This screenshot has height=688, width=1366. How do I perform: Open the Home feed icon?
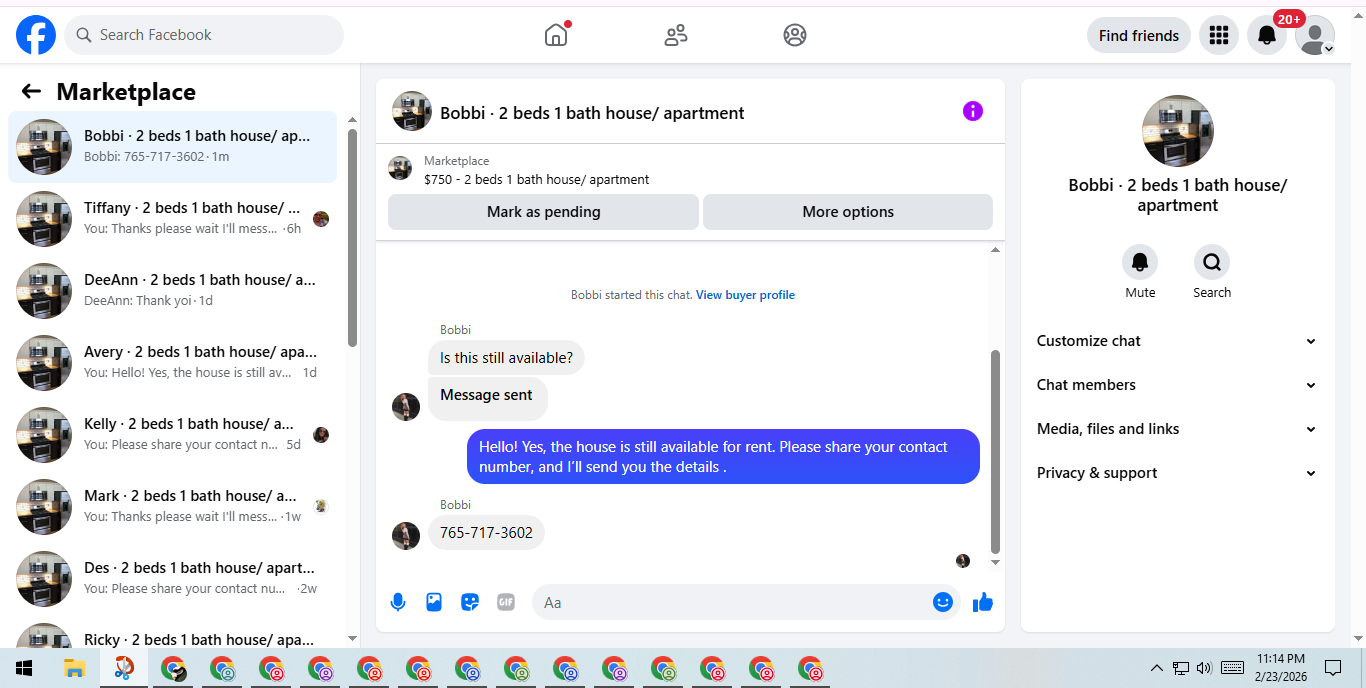[556, 35]
